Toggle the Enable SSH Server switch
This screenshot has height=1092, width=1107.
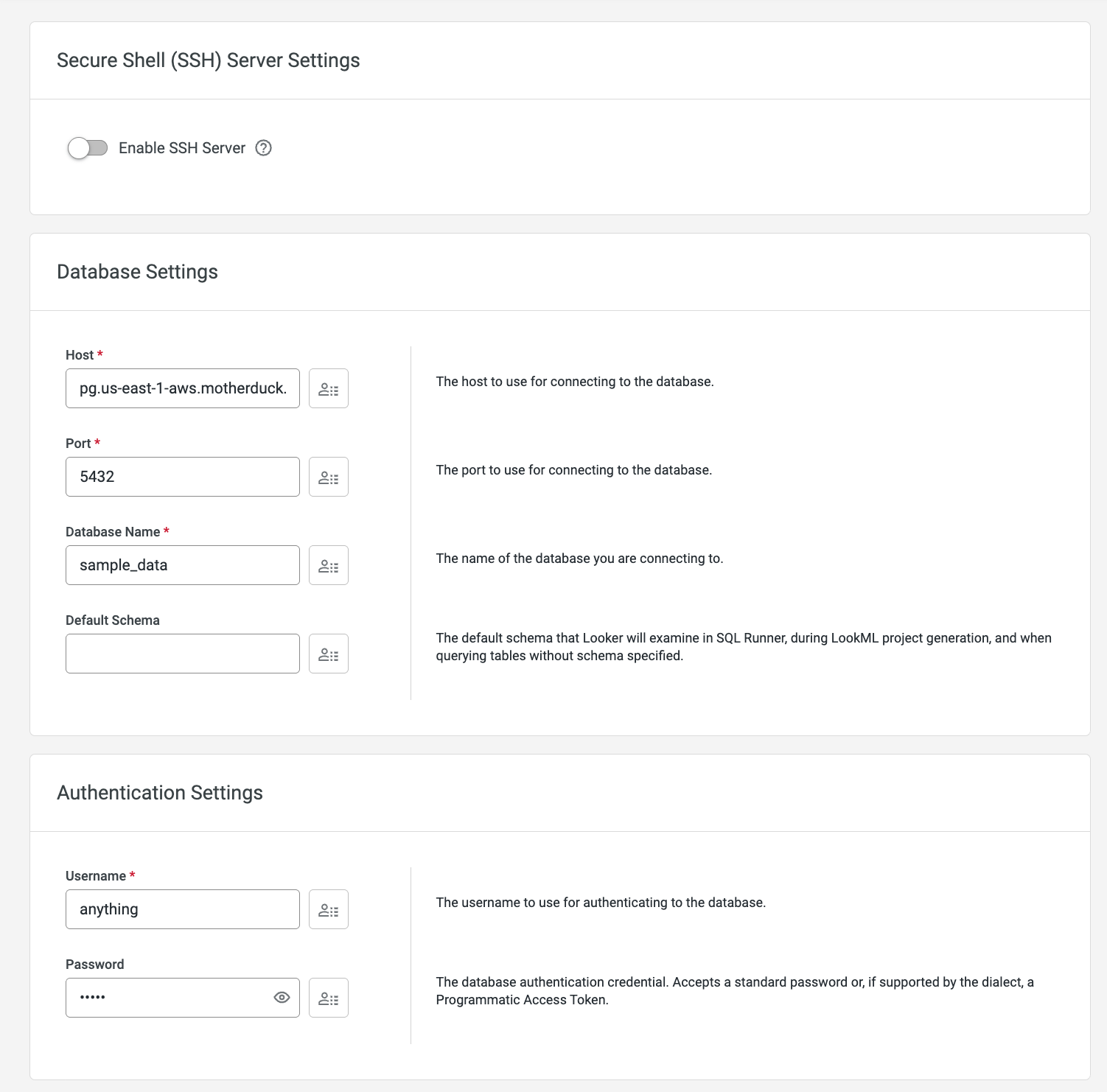88,148
